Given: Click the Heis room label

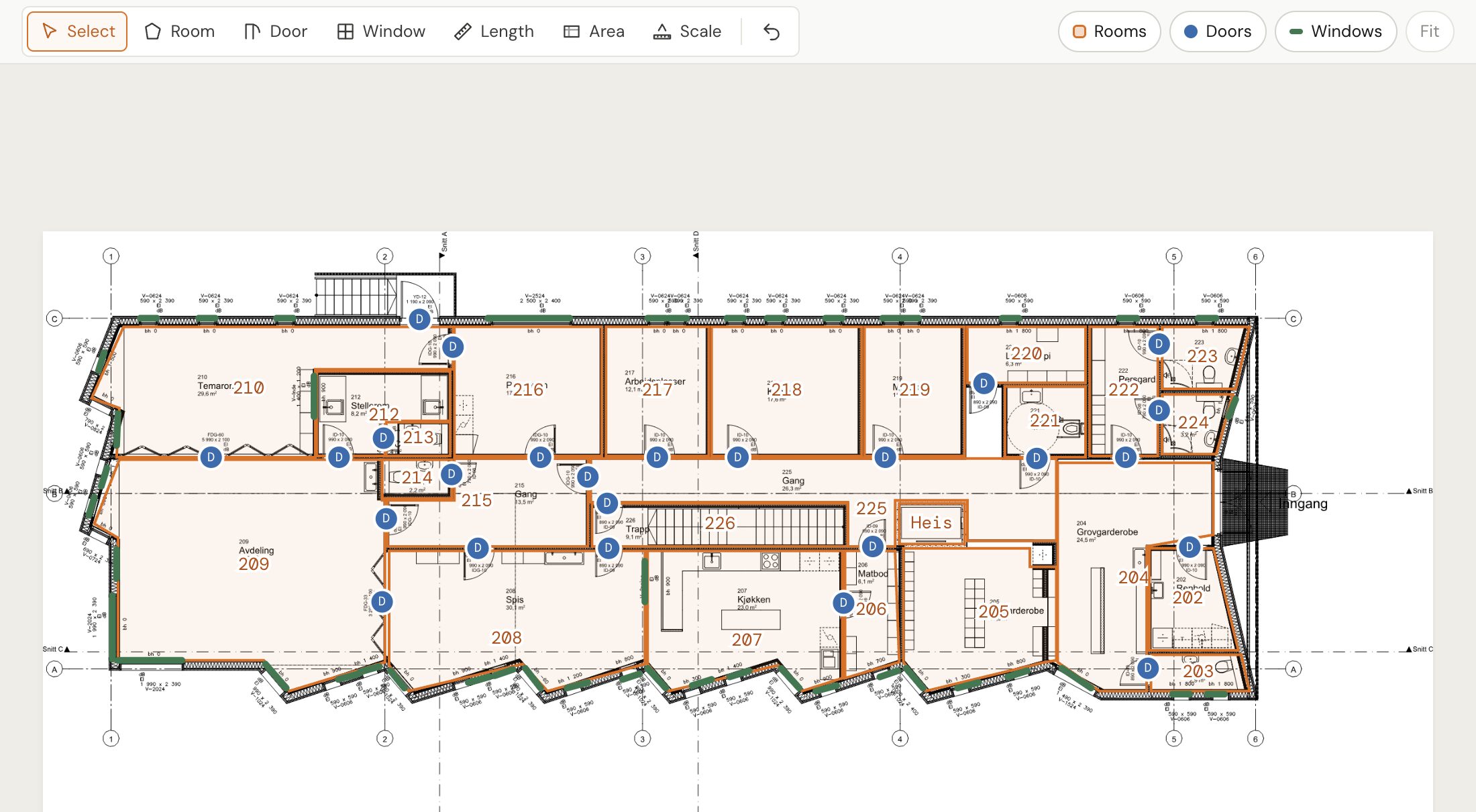Looking at the screenshot, I should (x=931, y=523).
